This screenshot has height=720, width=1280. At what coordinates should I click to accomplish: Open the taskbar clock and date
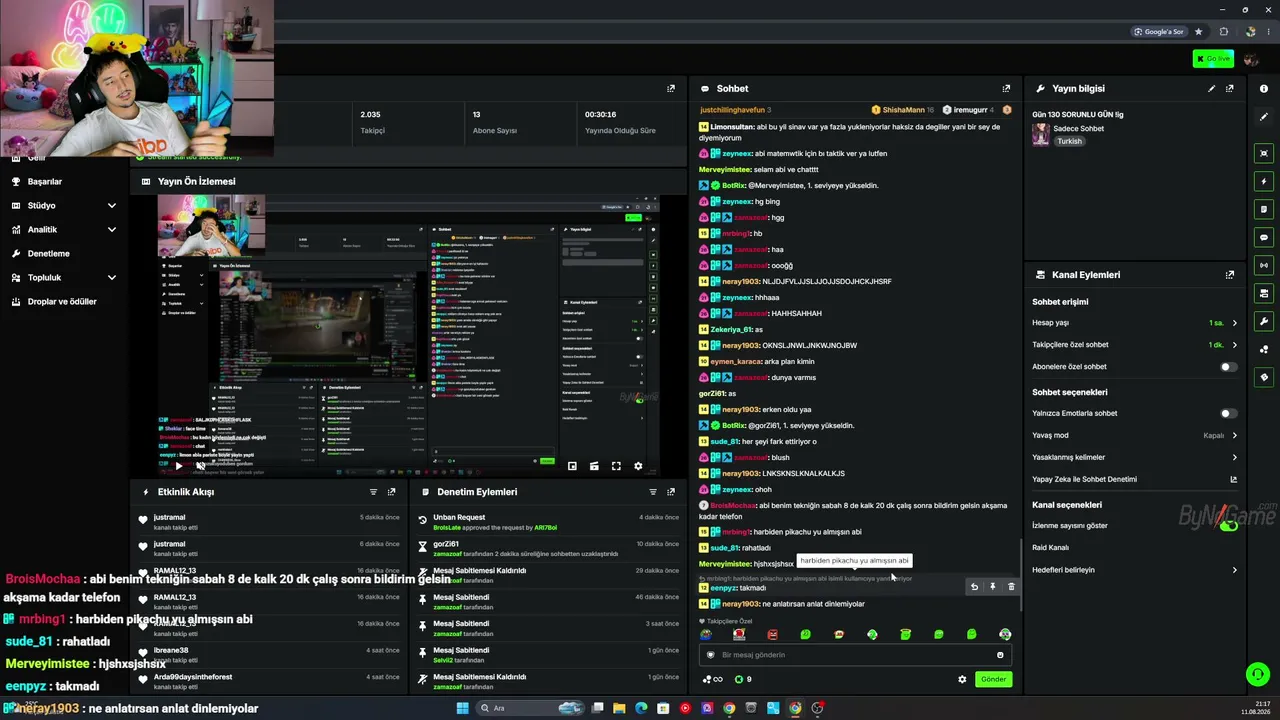(1256, 708)
